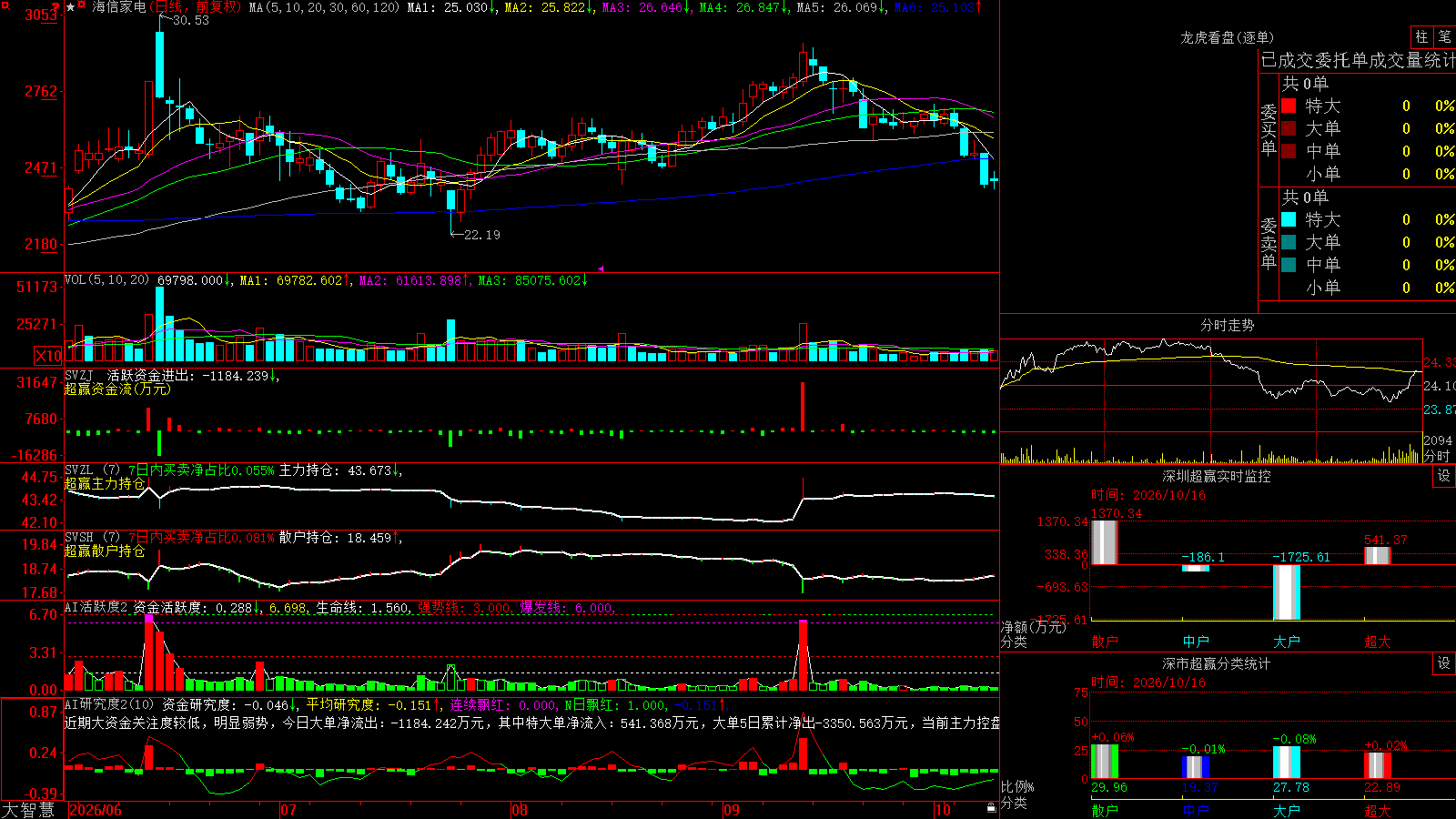Click the dark red 大单 swatch under 委买单
Viewport: 1456px width, 819px height.
1289,128
